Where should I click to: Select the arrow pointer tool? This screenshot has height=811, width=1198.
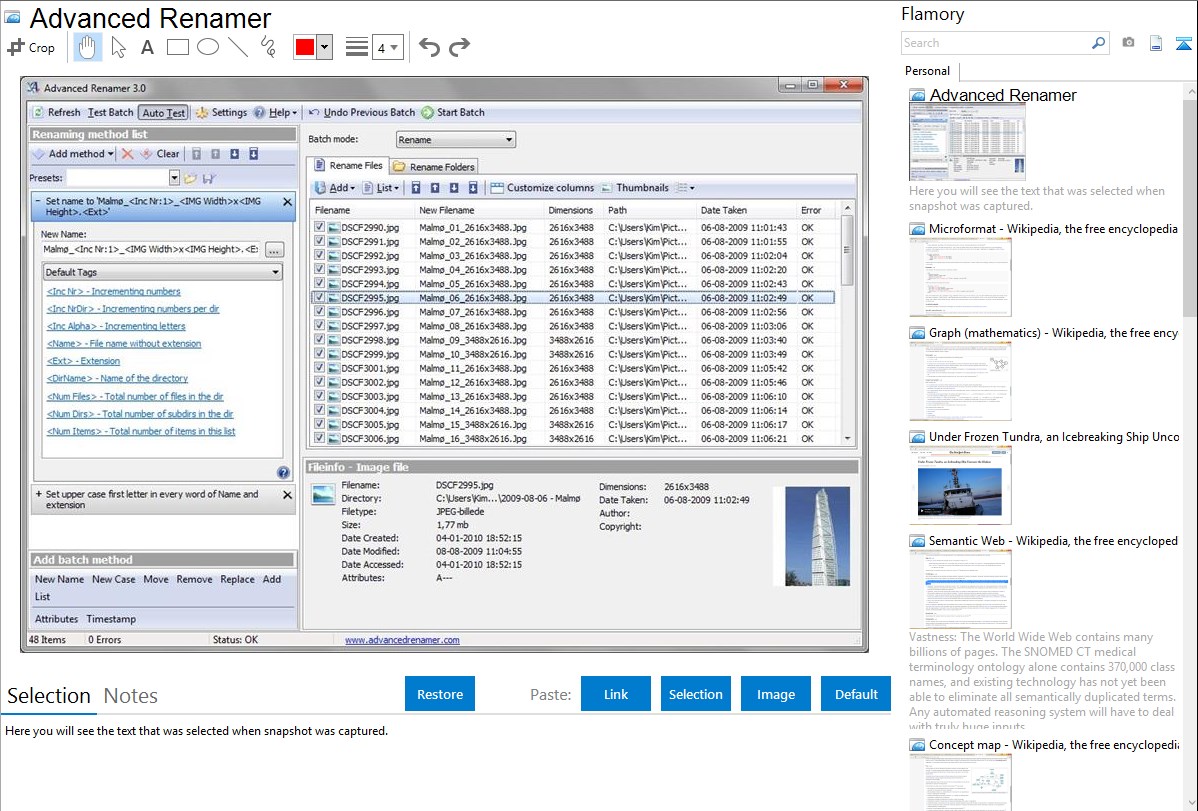tap(118, 47)
